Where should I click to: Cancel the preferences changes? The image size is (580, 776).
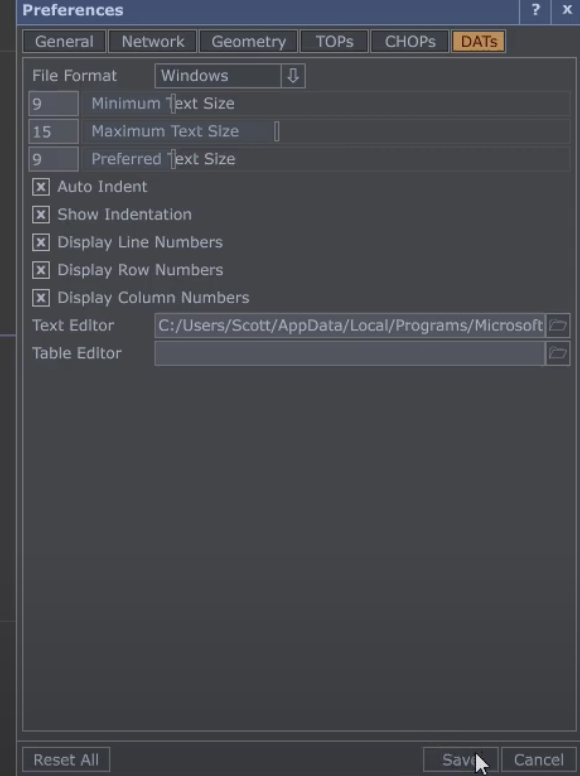(x=538, y=760)
